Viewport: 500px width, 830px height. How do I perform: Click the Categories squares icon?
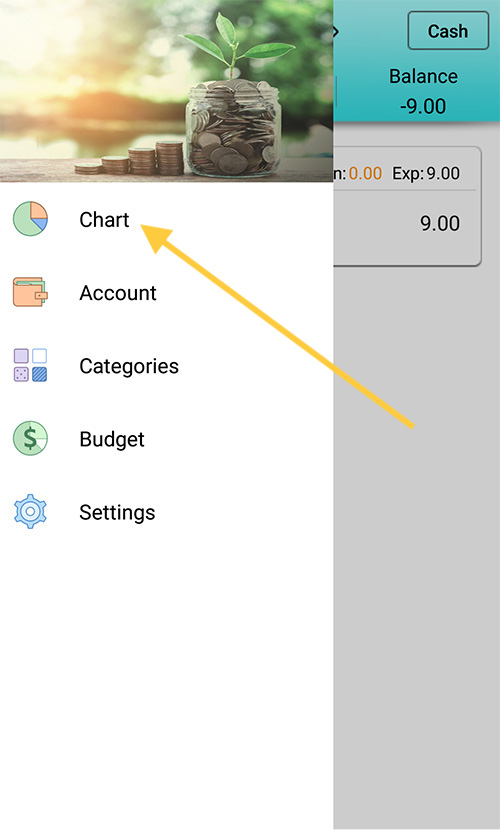click(x=30, y=365)
